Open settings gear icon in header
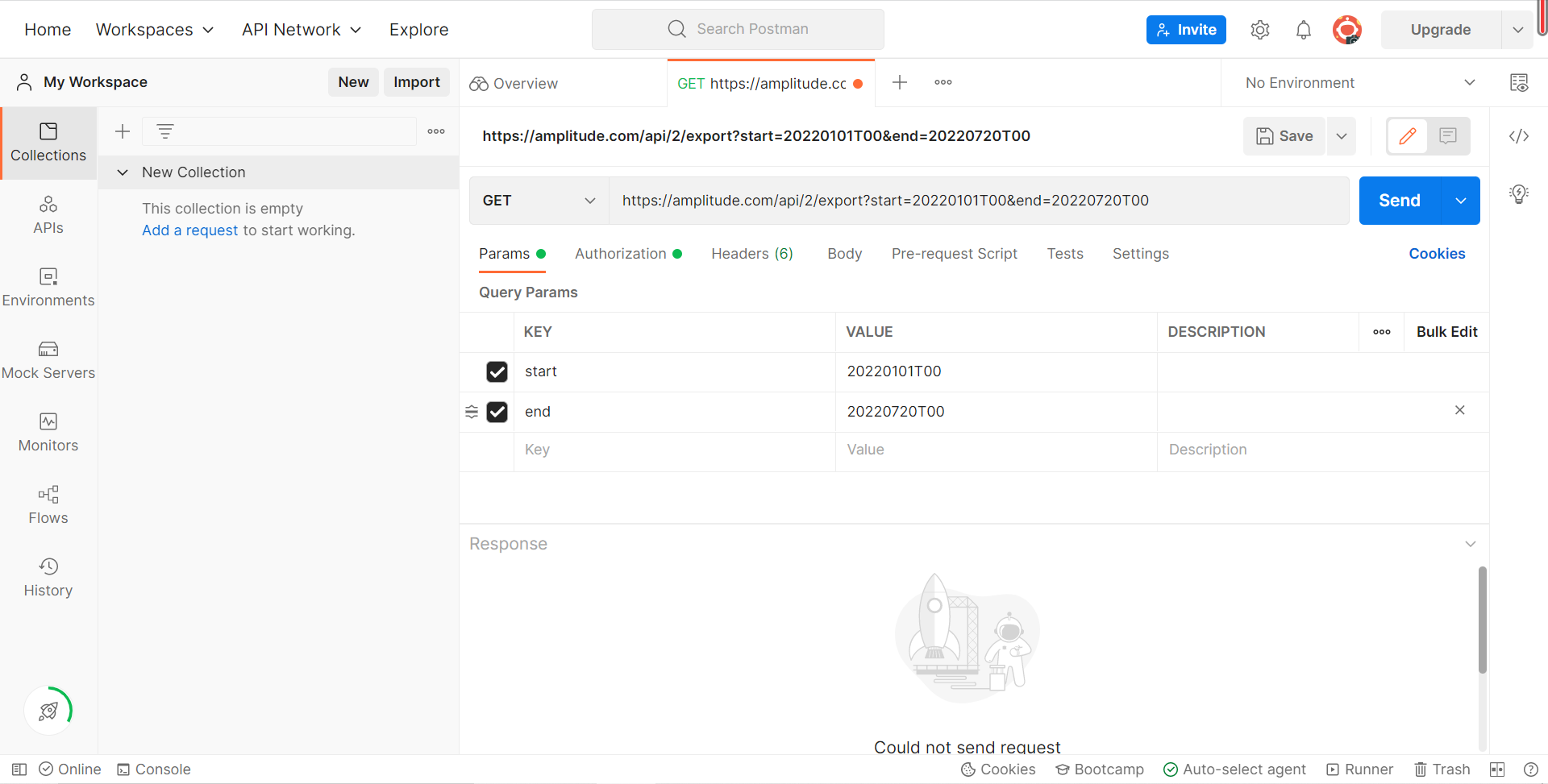This screenshot has width=1548, height=784. click(1260, 30)
